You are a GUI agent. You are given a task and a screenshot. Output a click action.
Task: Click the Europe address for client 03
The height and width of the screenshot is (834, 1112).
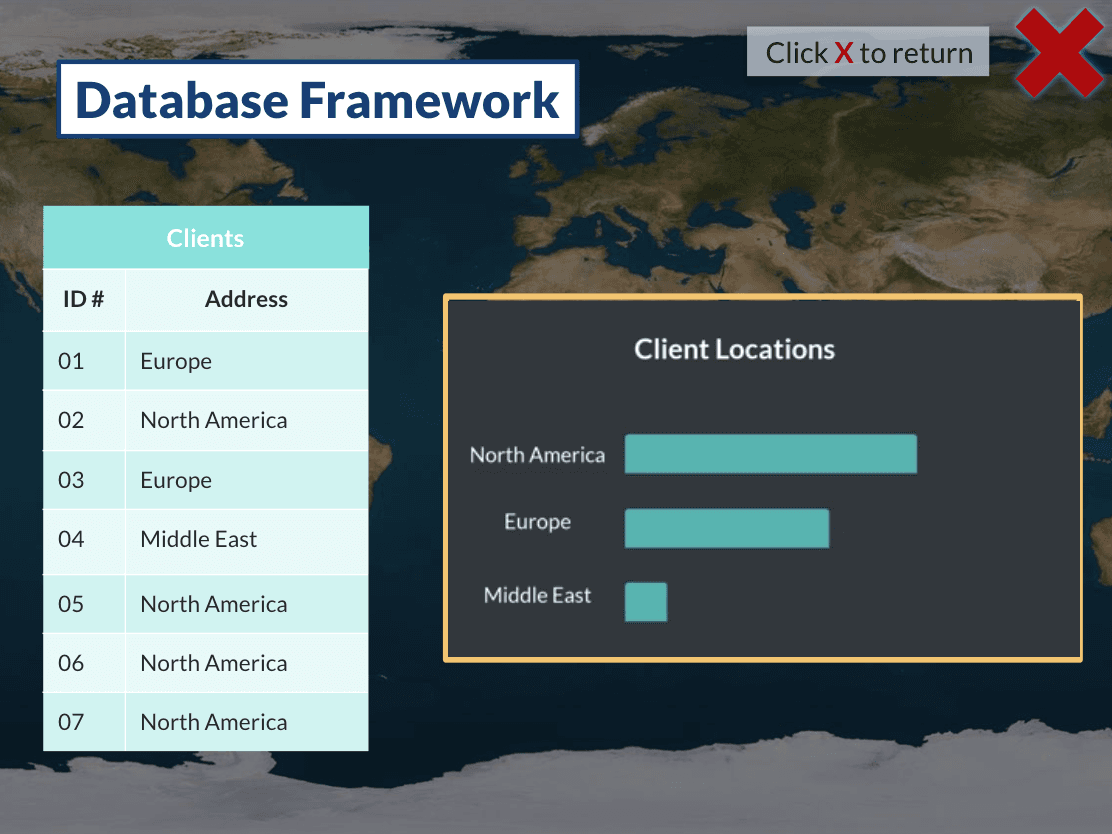[176, 480]
